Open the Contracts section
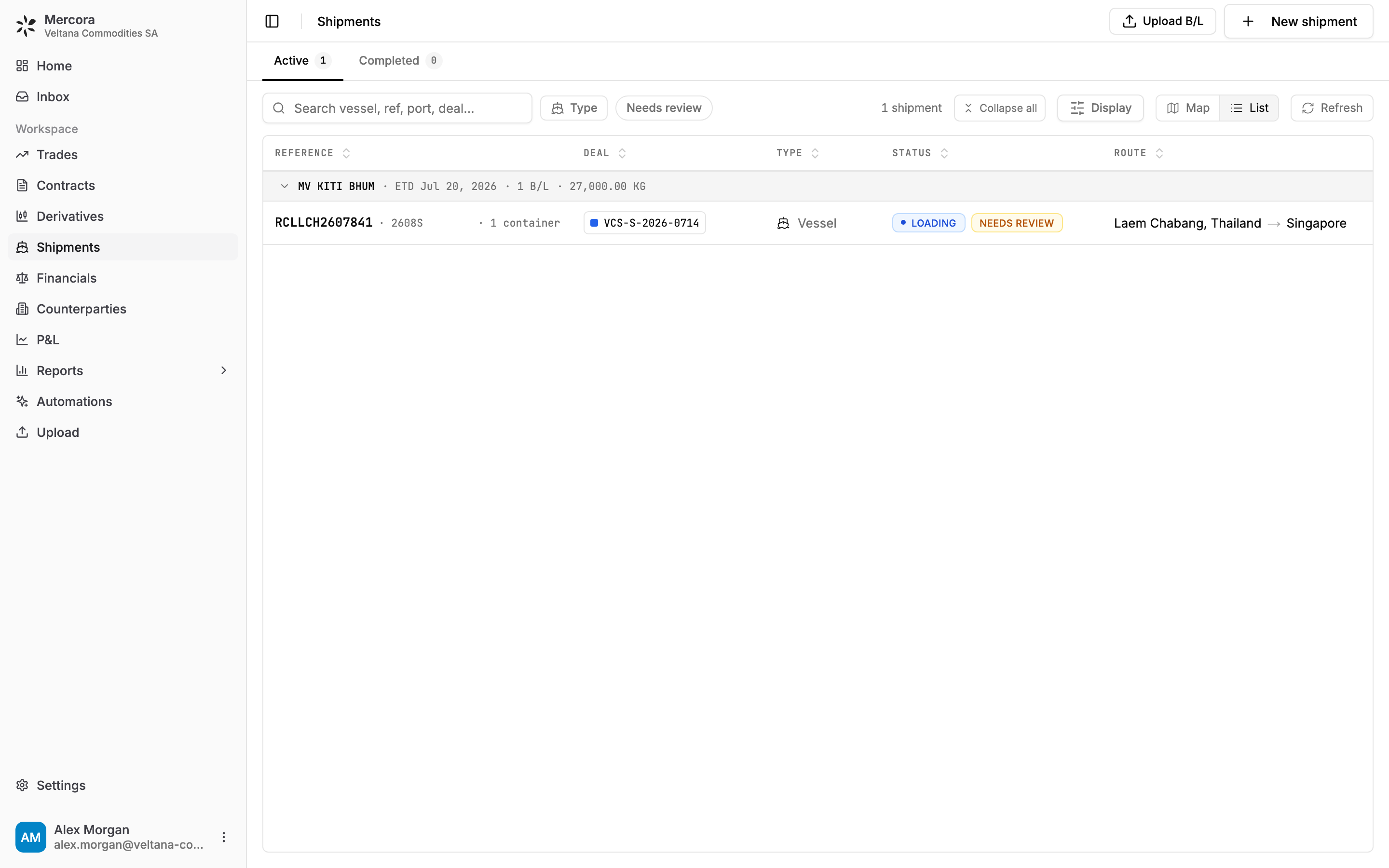 [x=123, y=186]
